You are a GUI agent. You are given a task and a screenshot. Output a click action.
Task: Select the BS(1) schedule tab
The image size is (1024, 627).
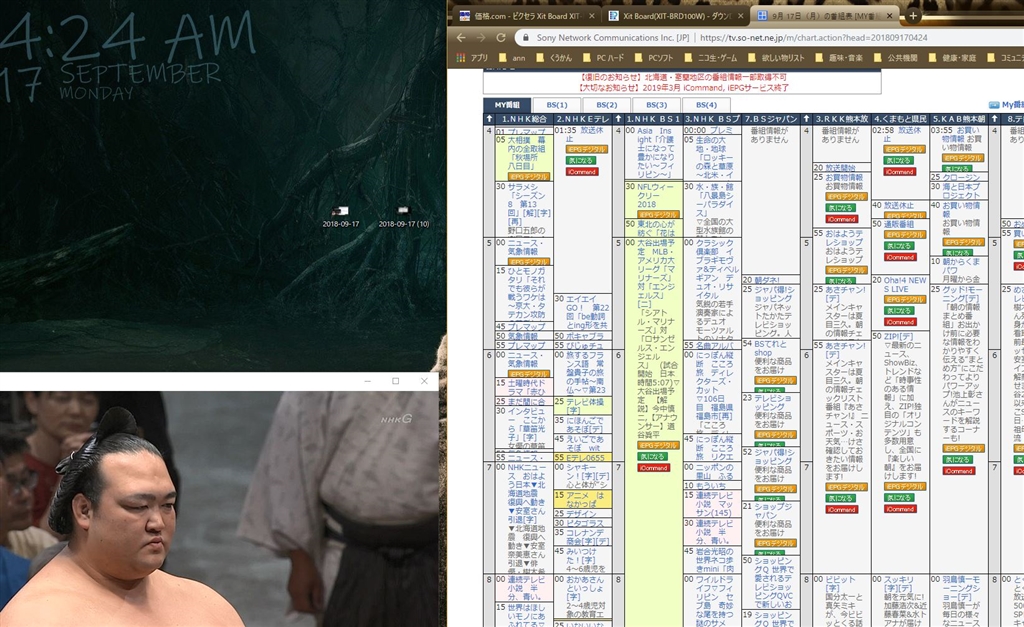[556, 105]
